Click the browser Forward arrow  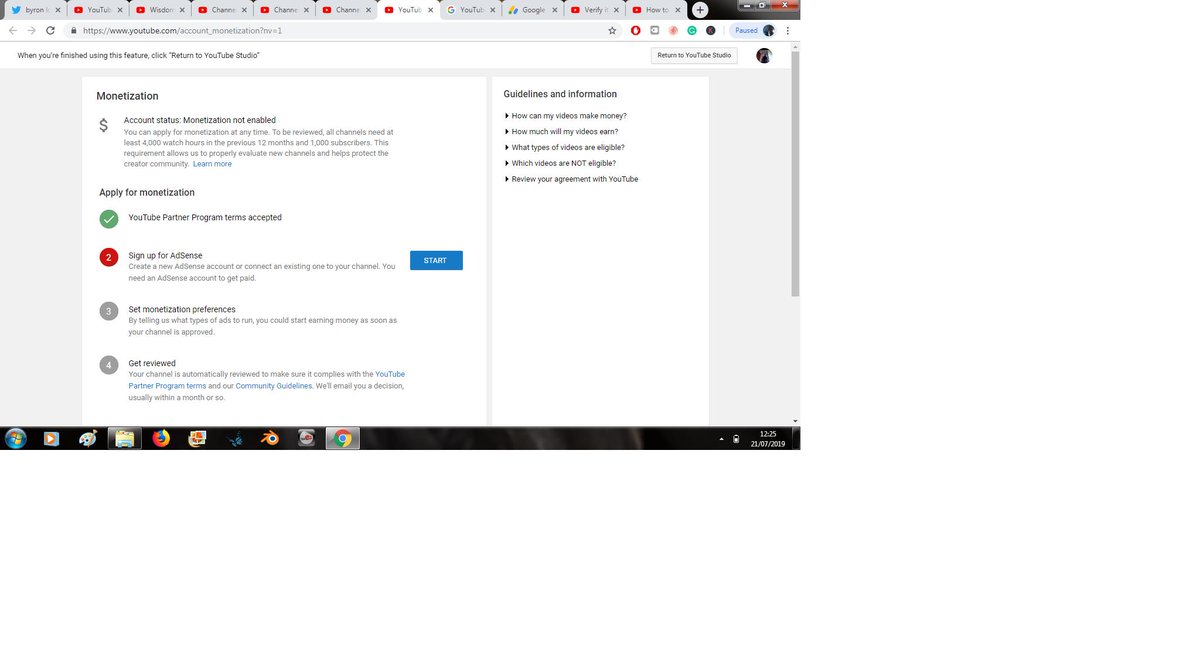click(x=31, y=31)
